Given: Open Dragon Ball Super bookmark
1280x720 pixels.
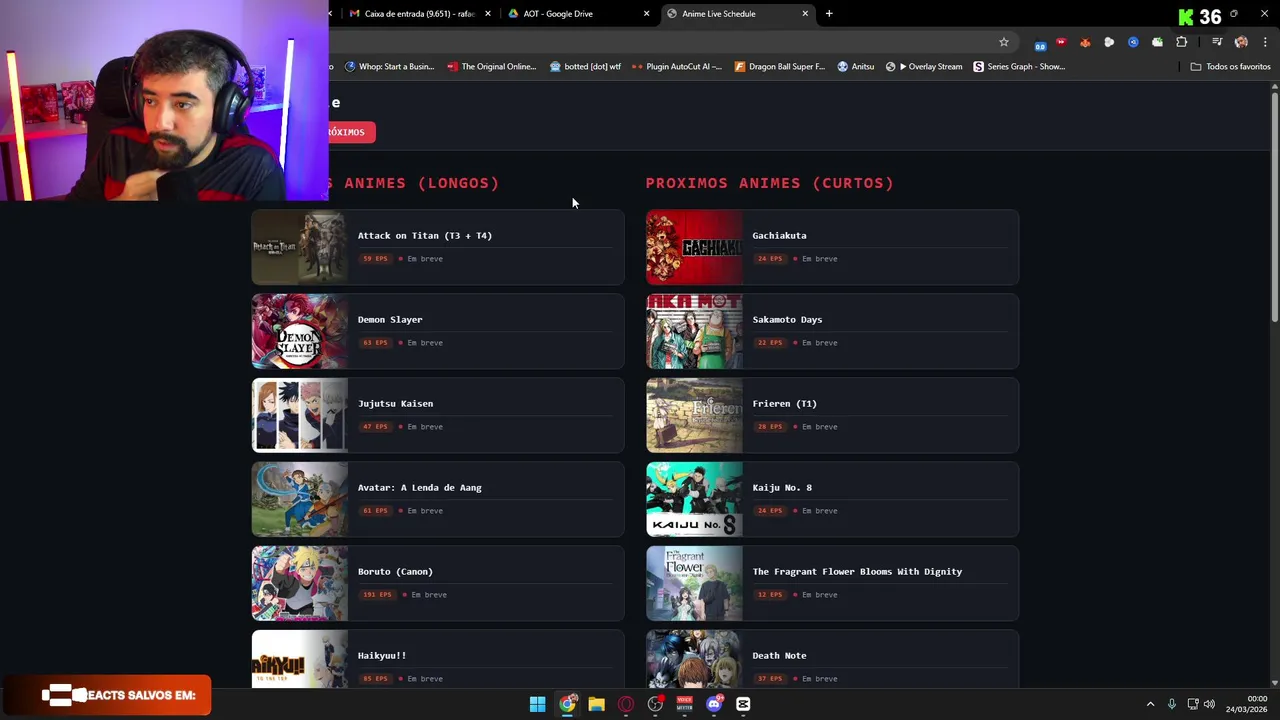Looking at the screenshot, I should click(x=780, y=67).
